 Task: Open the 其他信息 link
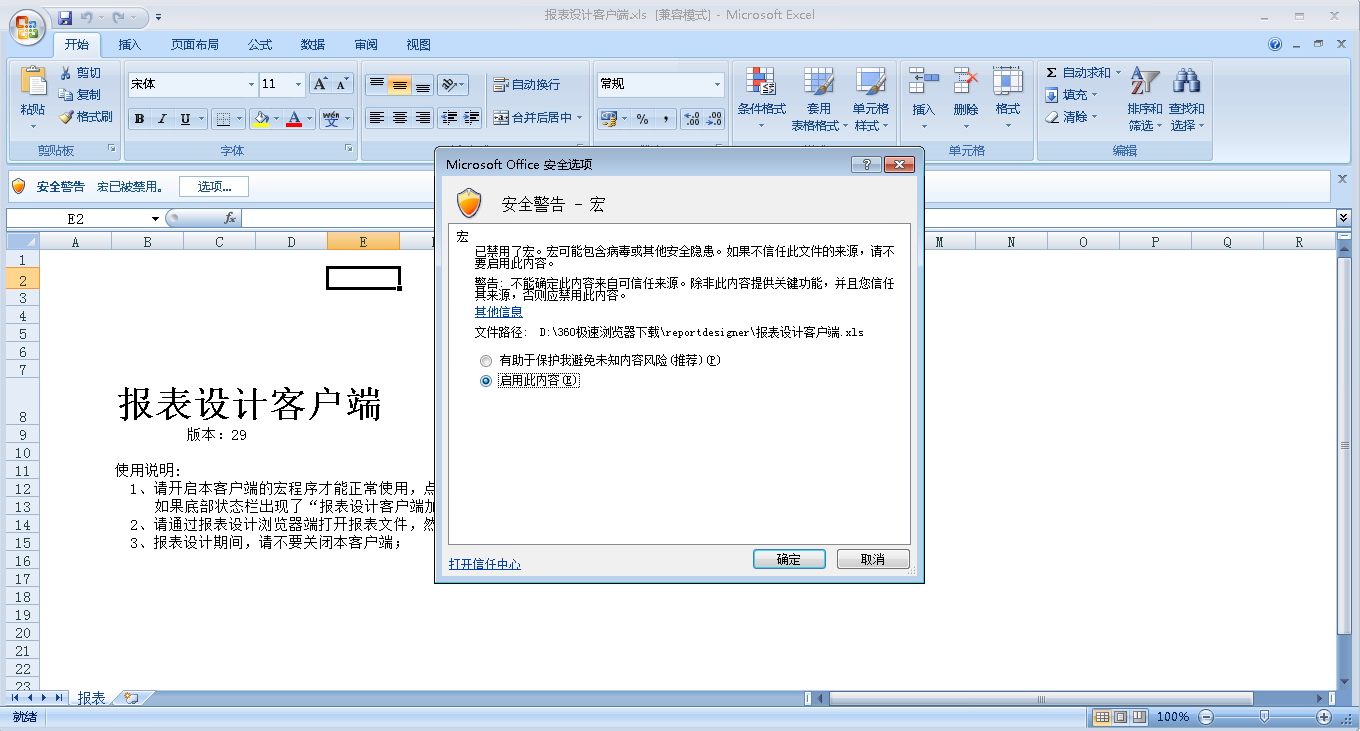[x=498, y=312]
